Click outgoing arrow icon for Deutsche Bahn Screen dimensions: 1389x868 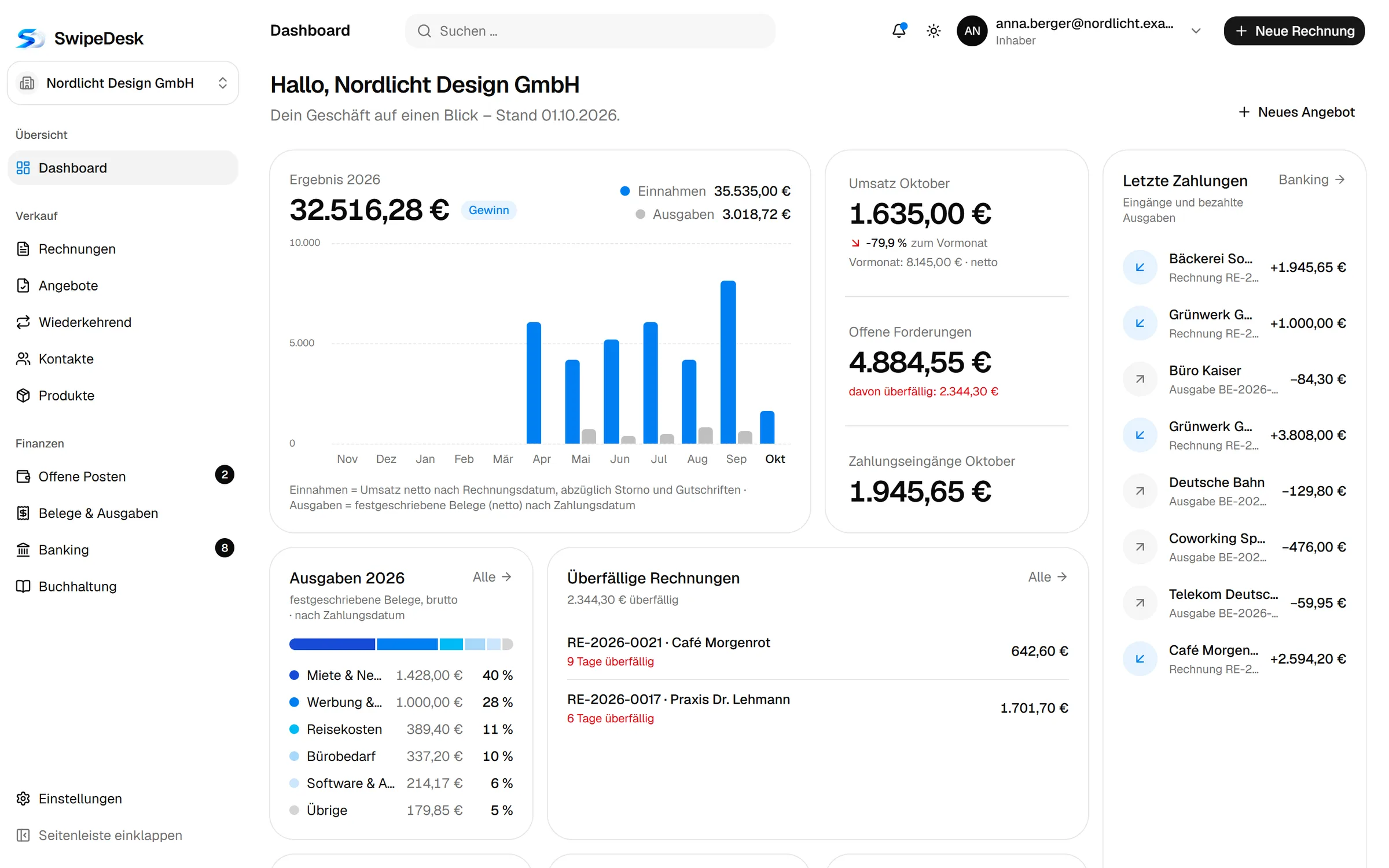1140,491
